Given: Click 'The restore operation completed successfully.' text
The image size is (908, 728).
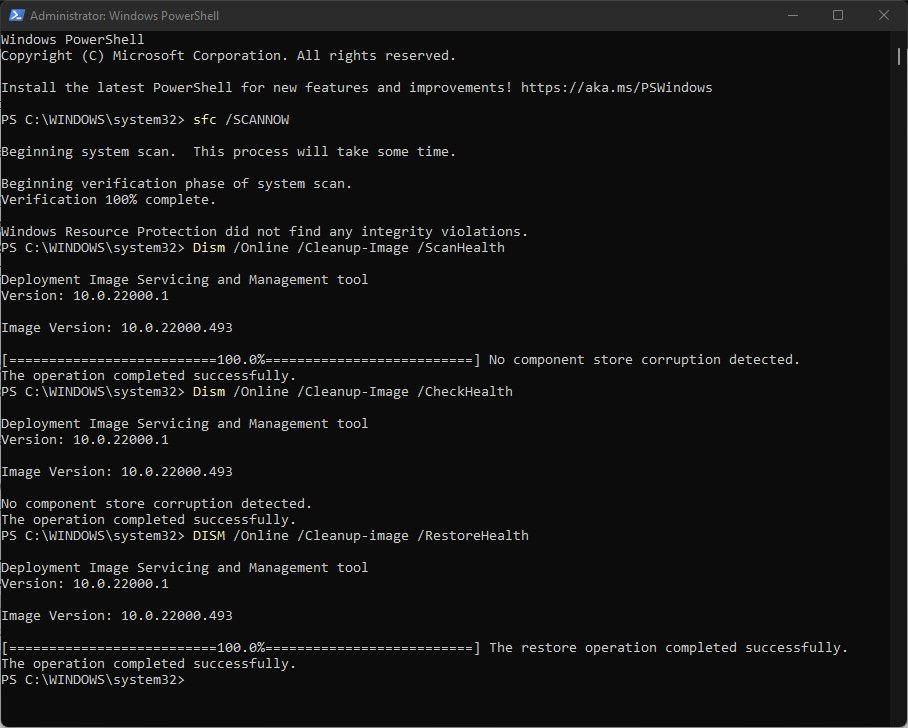Looking at the screenshot, I should point(668,647).
